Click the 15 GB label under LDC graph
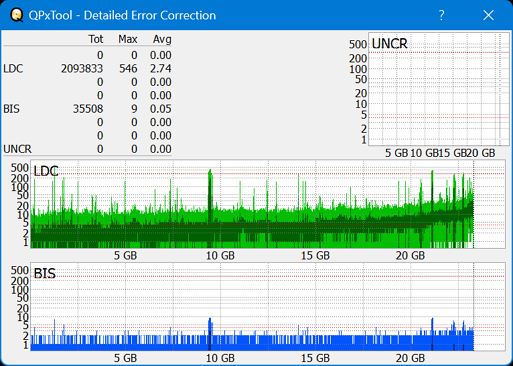513x366 pixels. point(315,256)
